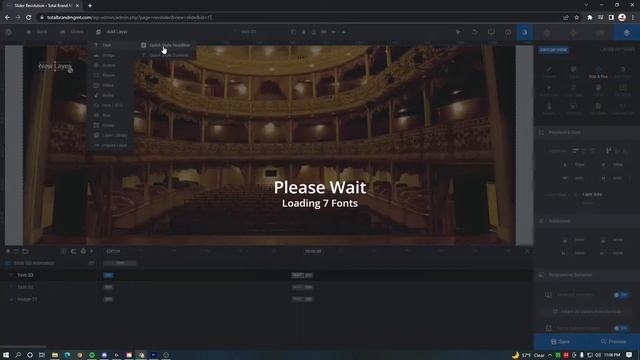Select the Text-32 layer in timeline

coord(49,287)
